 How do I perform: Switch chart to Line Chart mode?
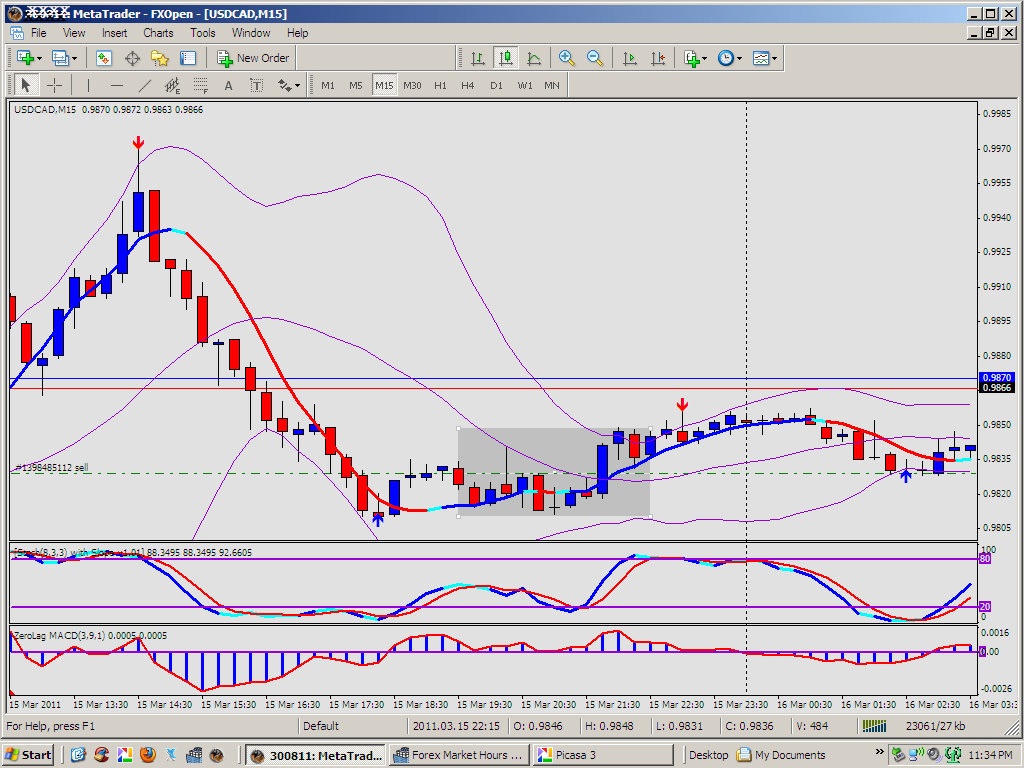click(x=534, y=58)
